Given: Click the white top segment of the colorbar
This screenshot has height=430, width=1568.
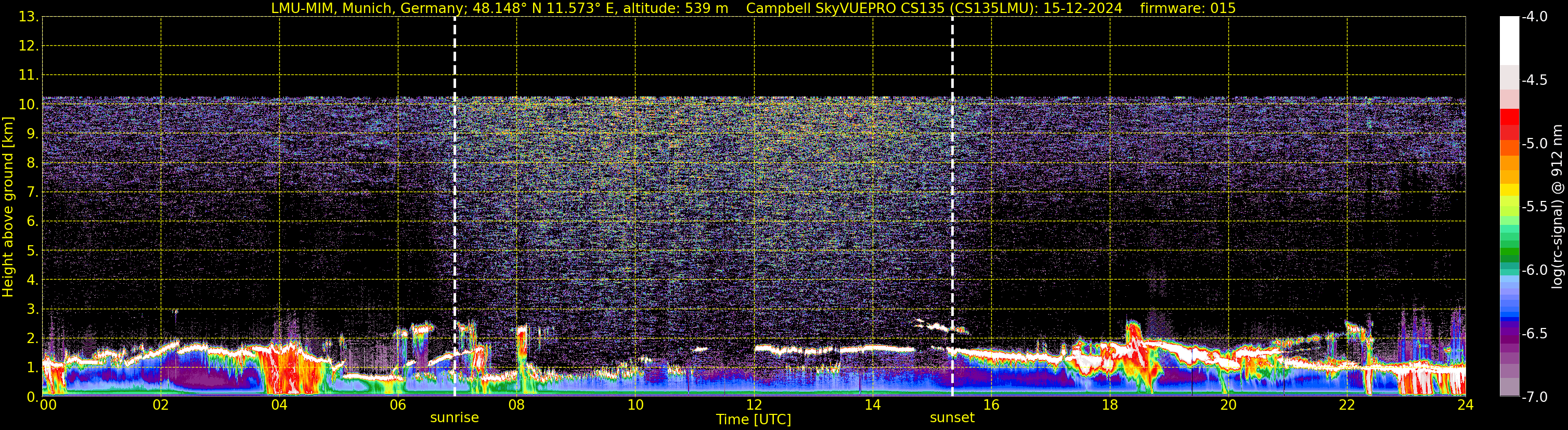Looking at the screenshot, I should (x=1509, y=40).
